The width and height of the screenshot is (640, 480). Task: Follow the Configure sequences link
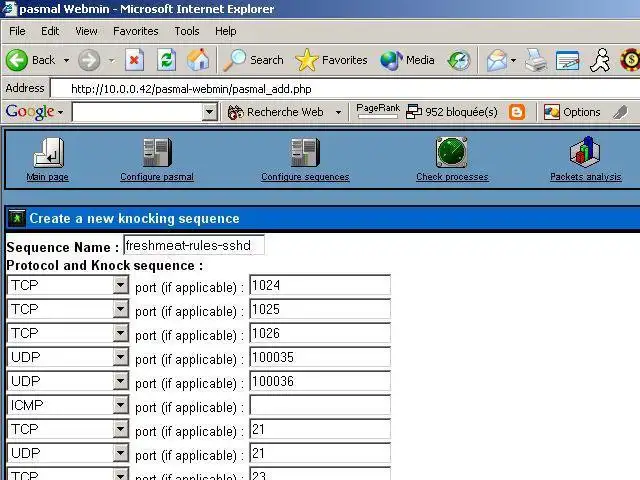point(305,177)
